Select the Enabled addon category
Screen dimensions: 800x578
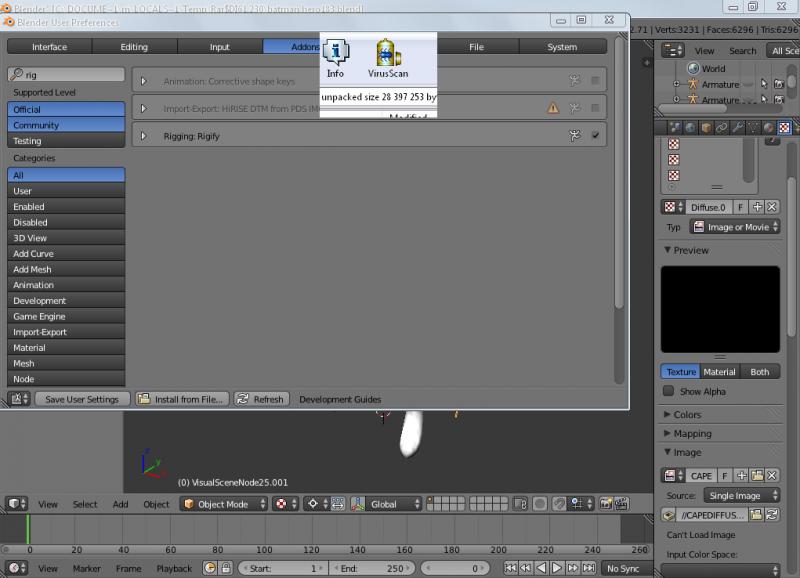point(66,207)
